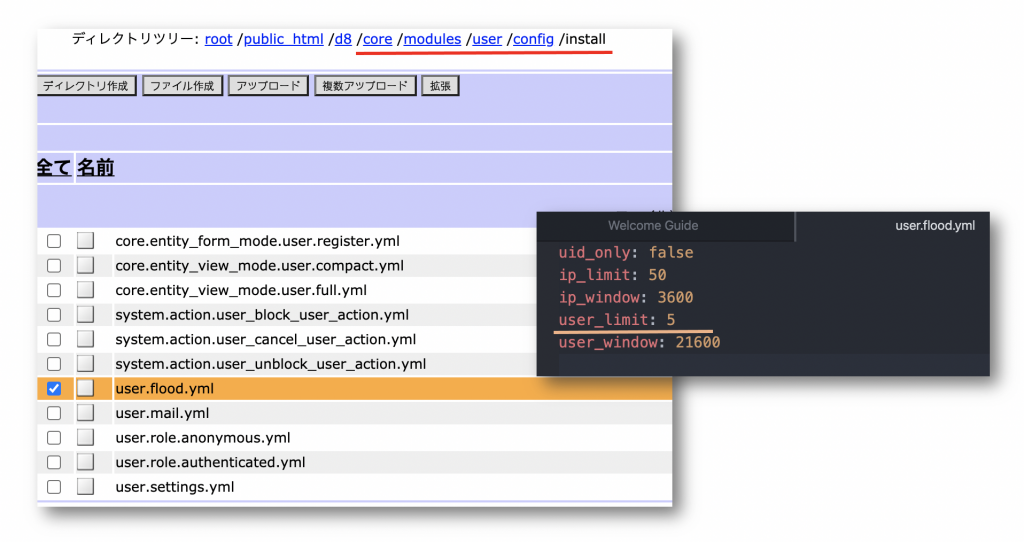Go to the user directory link

coord(487,39)
